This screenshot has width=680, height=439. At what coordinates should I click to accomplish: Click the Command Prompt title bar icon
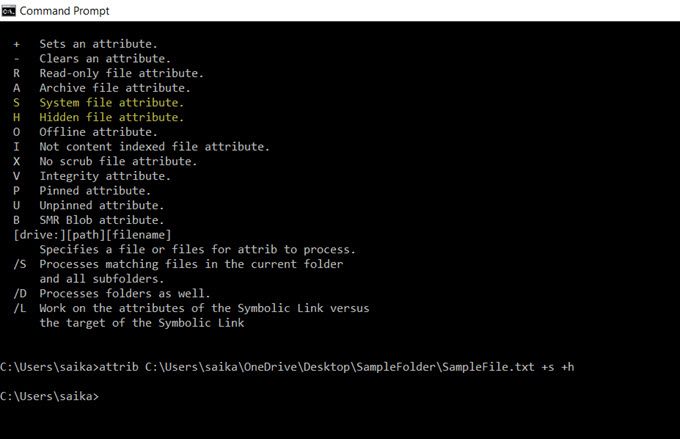pos(9,10)
